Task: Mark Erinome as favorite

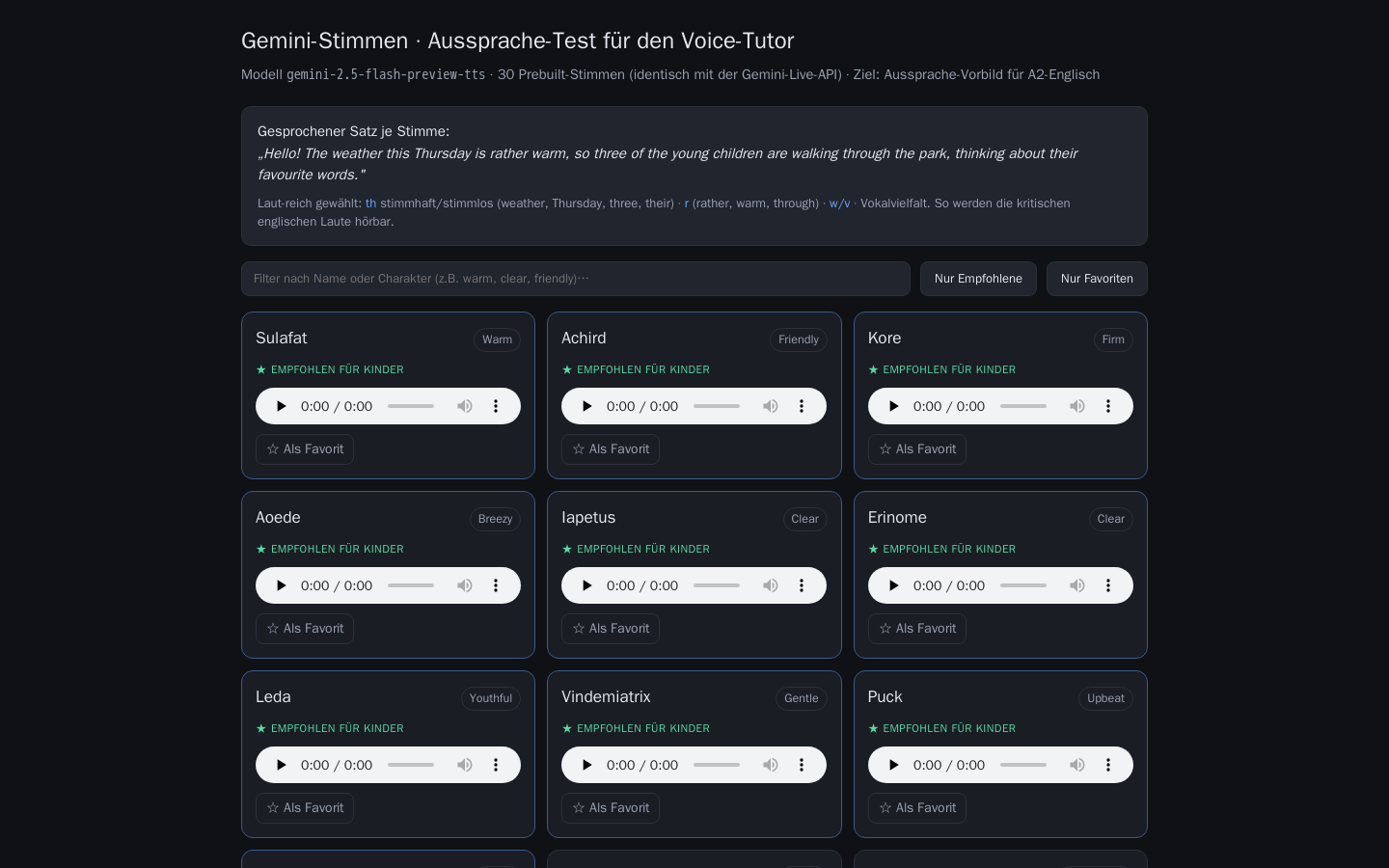Action: (x=917, y=629)
